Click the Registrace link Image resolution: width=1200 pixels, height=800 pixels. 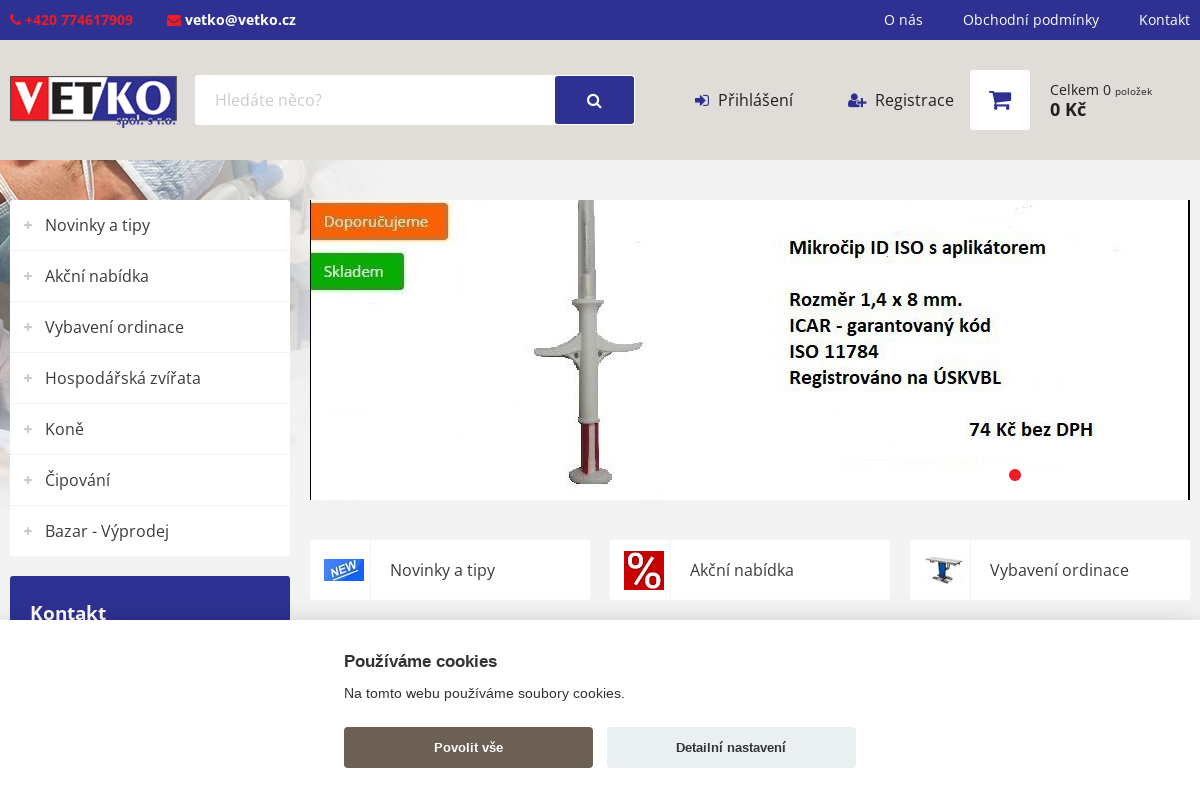(x=900, y=100)
